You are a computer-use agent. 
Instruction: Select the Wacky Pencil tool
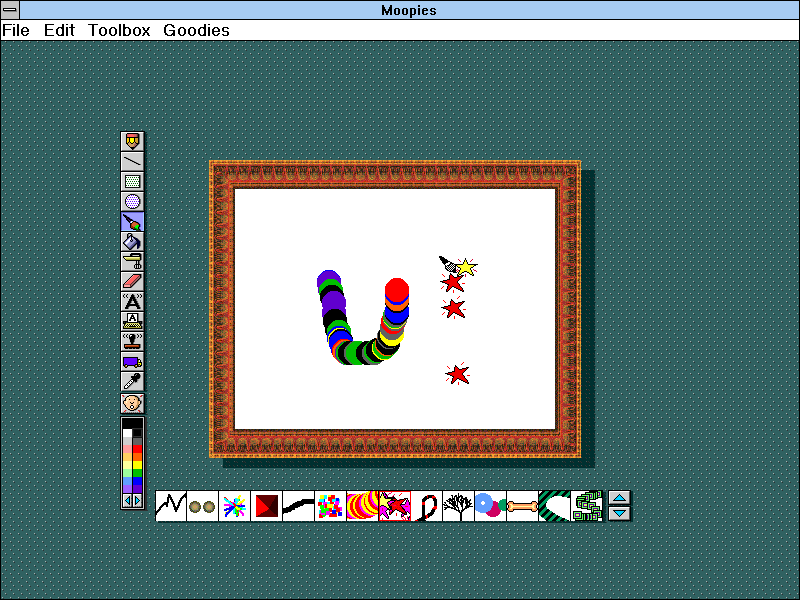click(131, 140)
